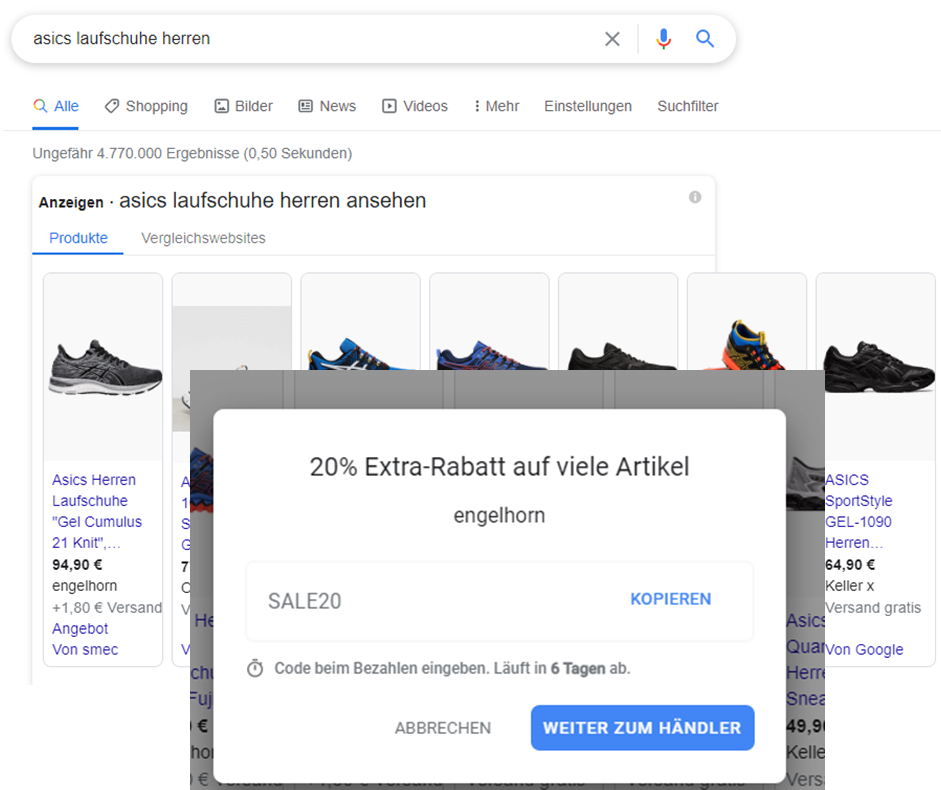Click the blue magnifier search icon
Image resolution: width=941 pixels, height=790 pixels.
[705, 39]
